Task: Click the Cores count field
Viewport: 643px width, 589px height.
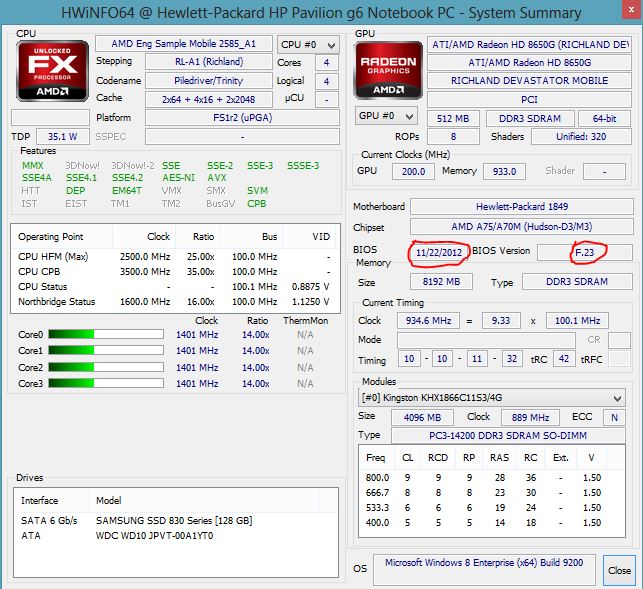Action: tap(326, 63)
